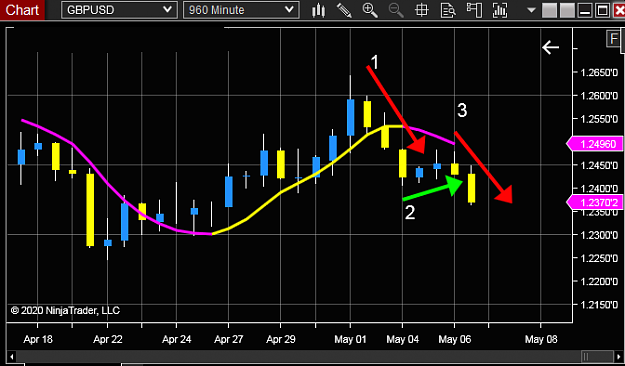
Task: Click the F button at chart corner
Action: [613, 39]
